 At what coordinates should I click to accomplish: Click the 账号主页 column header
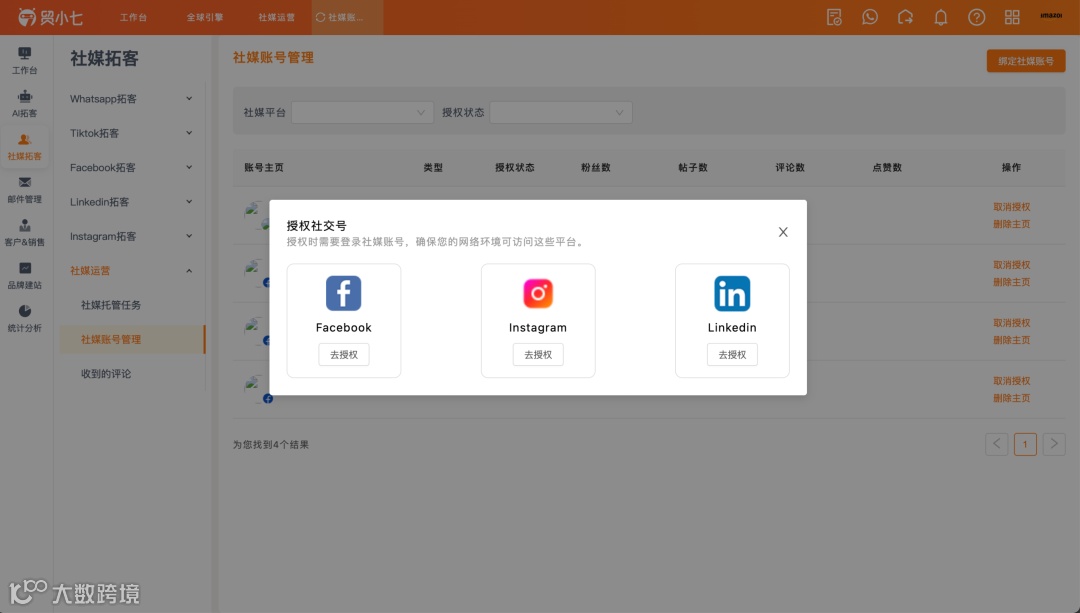point(264,167)
